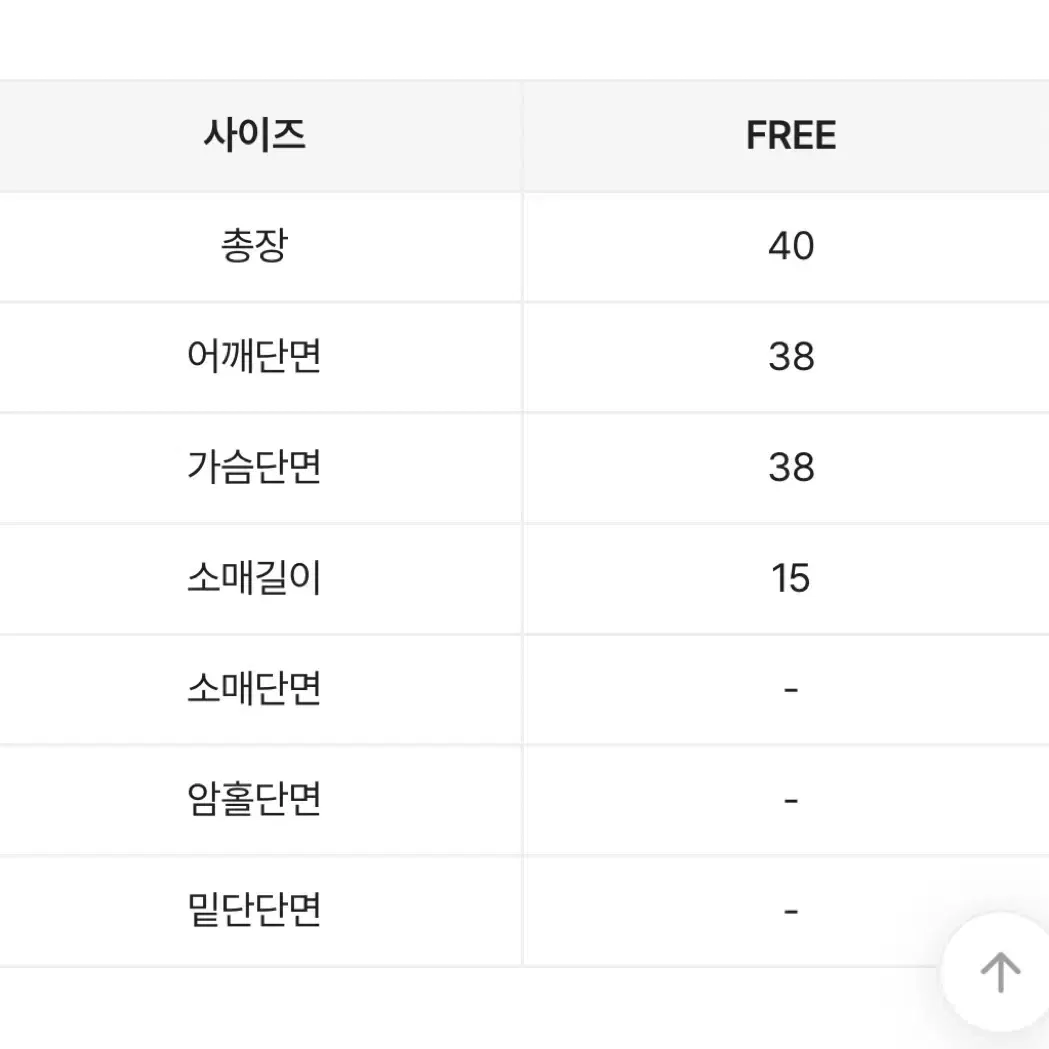1049x1049 pixels.
Task: Click the 총장 row label
Action: 254,246
